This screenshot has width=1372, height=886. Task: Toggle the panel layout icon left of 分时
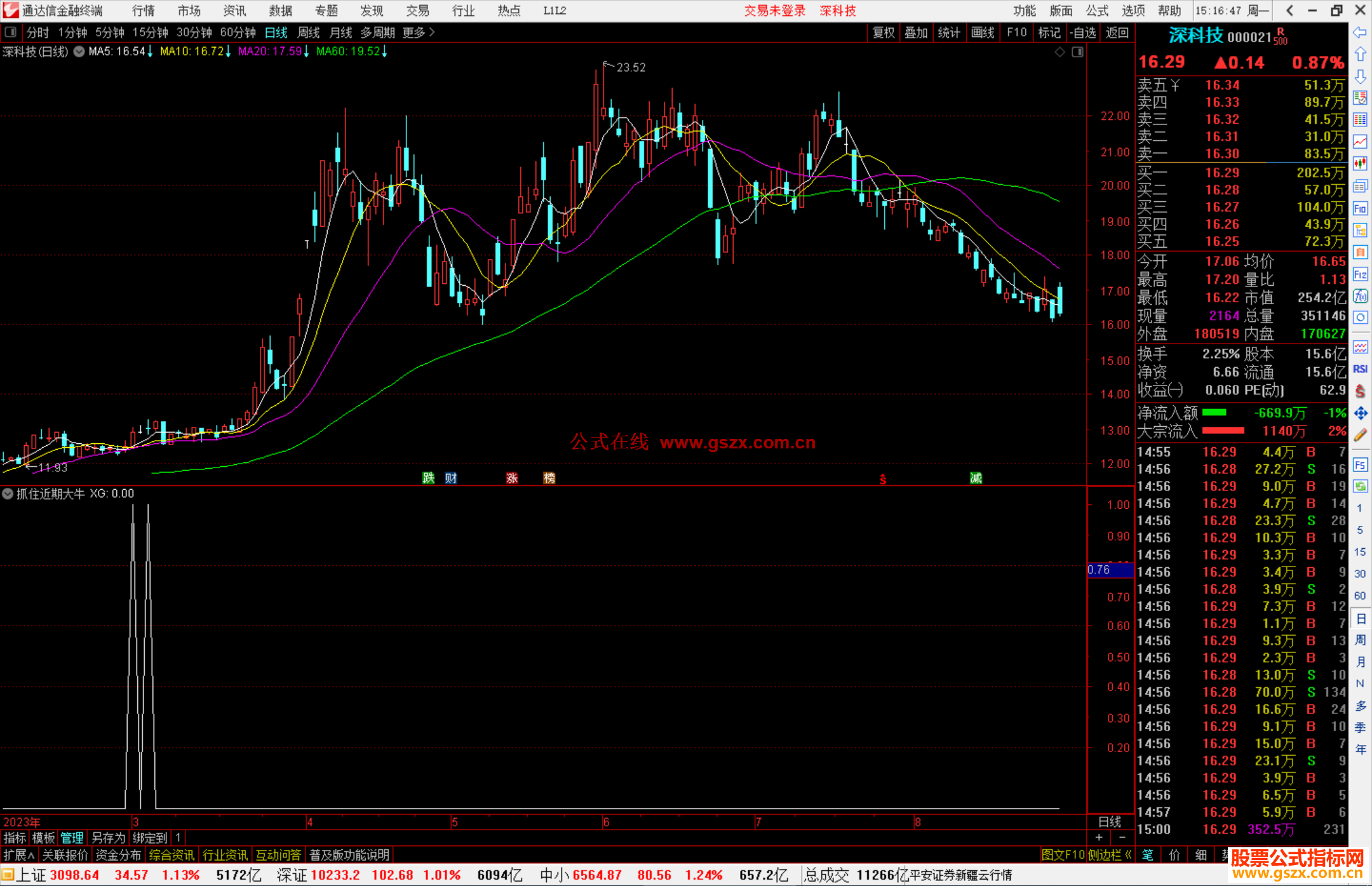[x=11, y=32]
